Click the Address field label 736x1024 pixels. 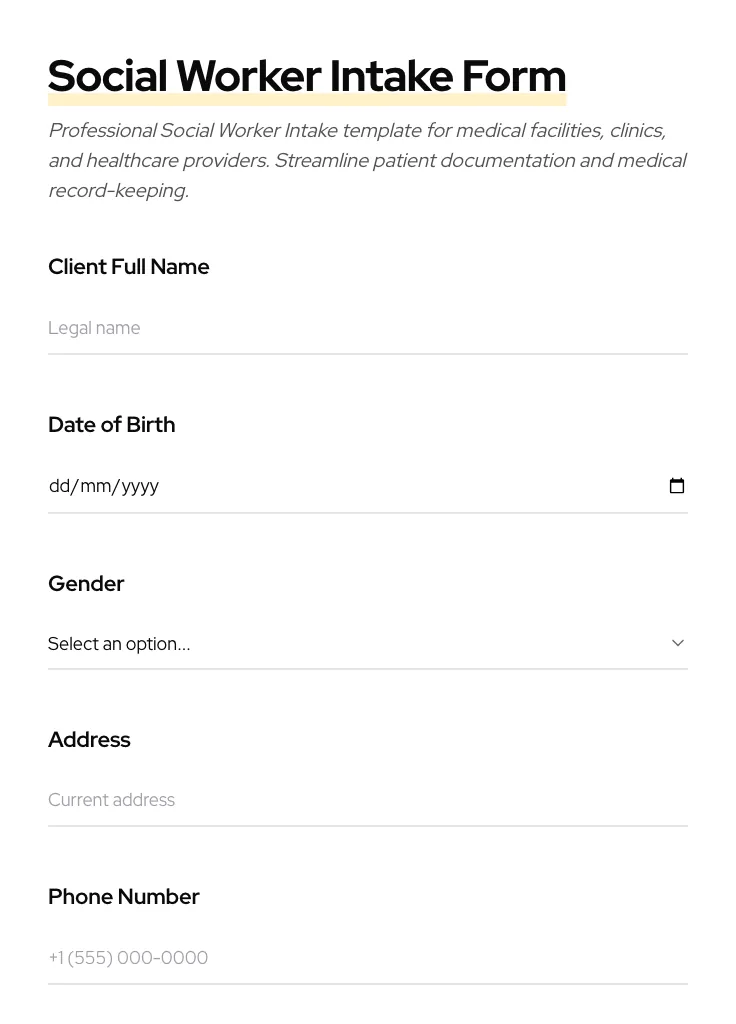pos(89,740)
